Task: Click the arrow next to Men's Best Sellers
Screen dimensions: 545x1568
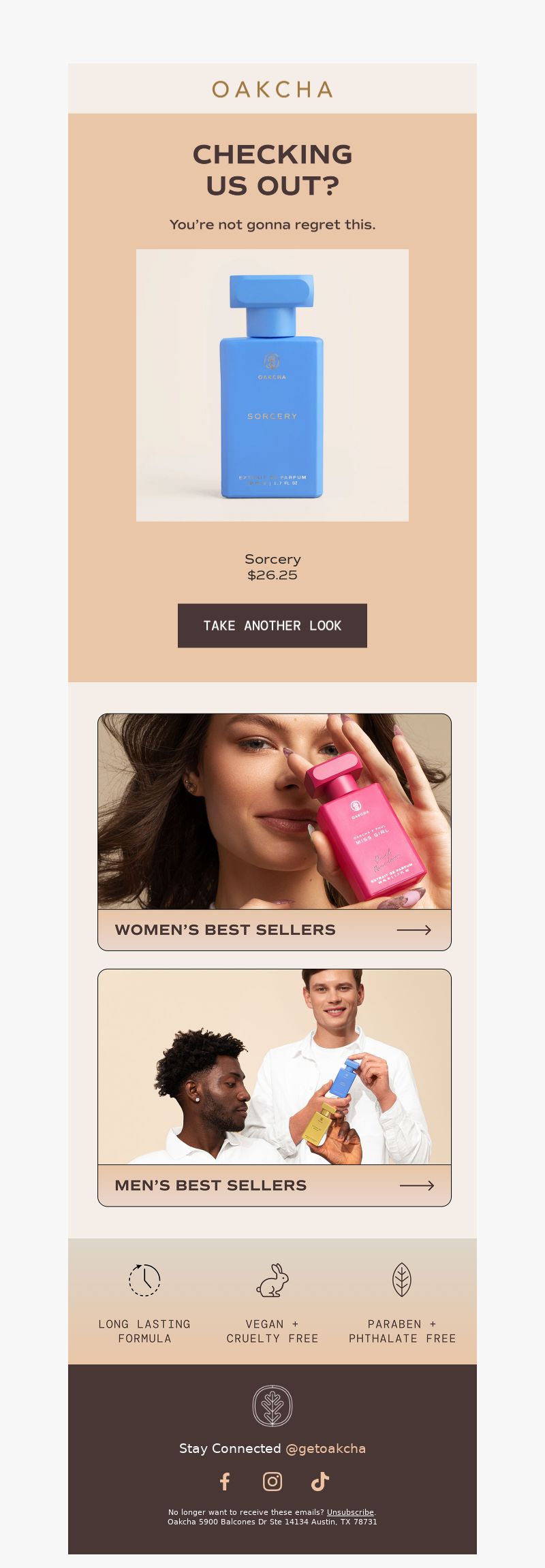Action: (x=417, y=1185)
